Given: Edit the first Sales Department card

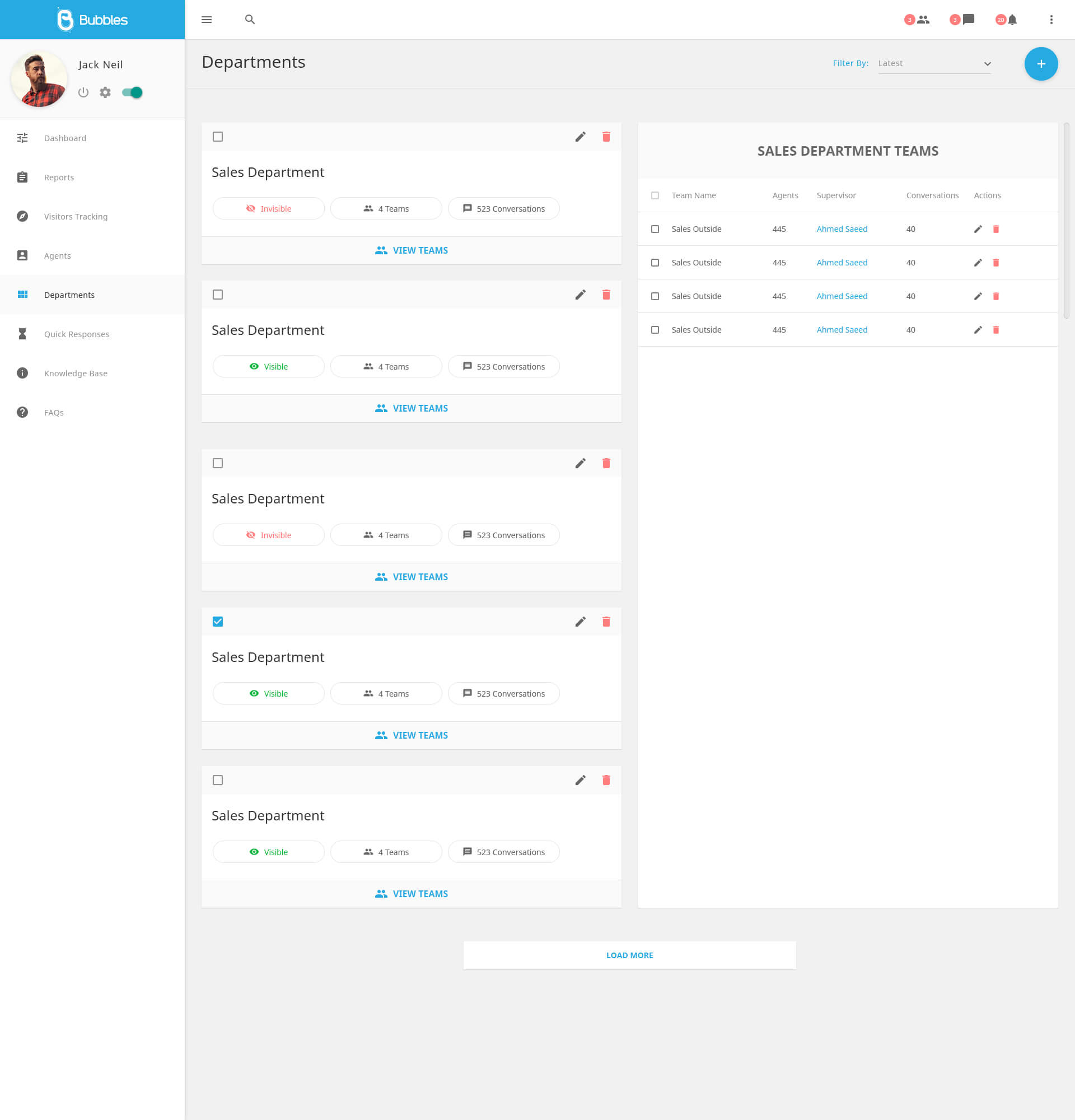Looking at the screenshot, I should 581,137.
